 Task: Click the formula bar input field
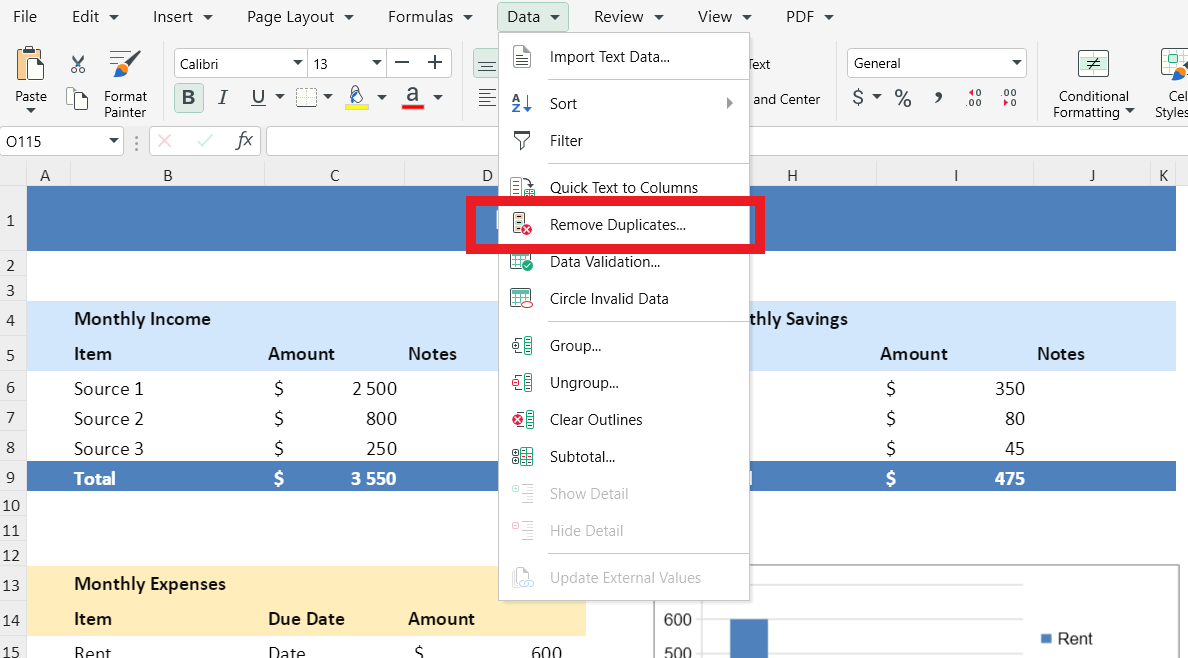(380, 141)
